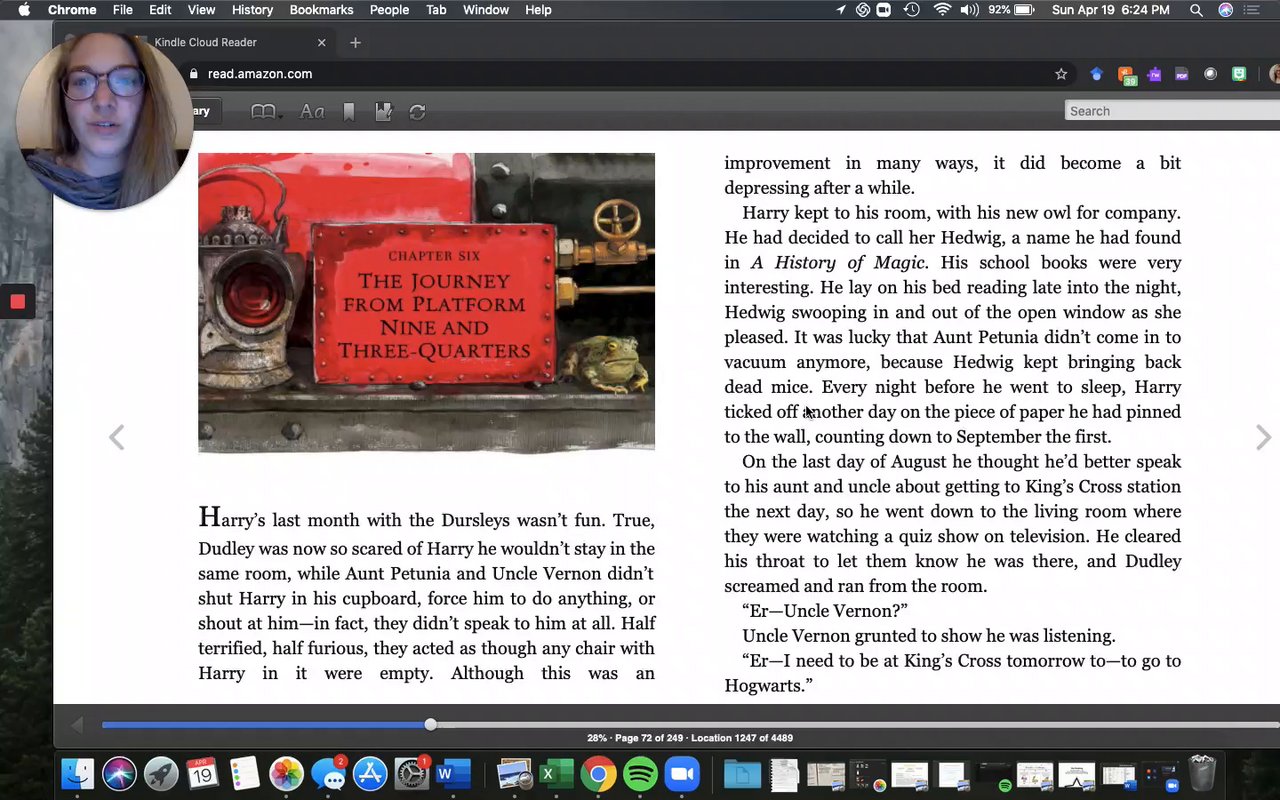This screenshot has height=800, width=1280.
Task: Open the purple puzzle-piece extension
Action: click(1154, 74)
